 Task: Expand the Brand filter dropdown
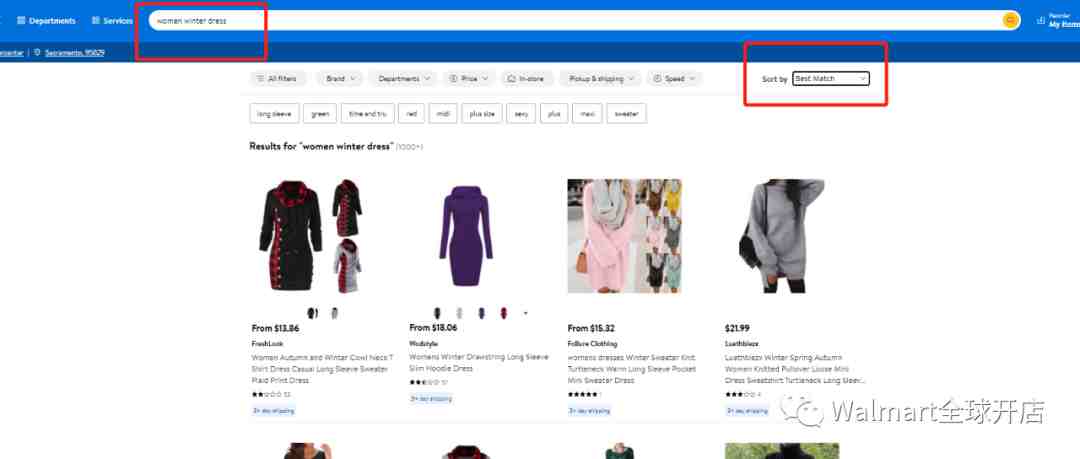340,79
